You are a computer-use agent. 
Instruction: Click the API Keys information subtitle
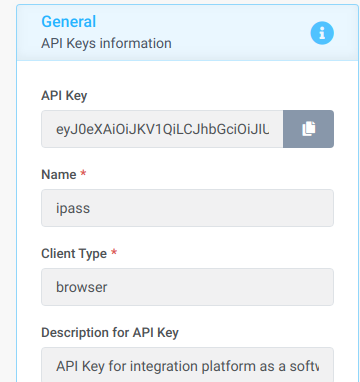pos(106,43)
